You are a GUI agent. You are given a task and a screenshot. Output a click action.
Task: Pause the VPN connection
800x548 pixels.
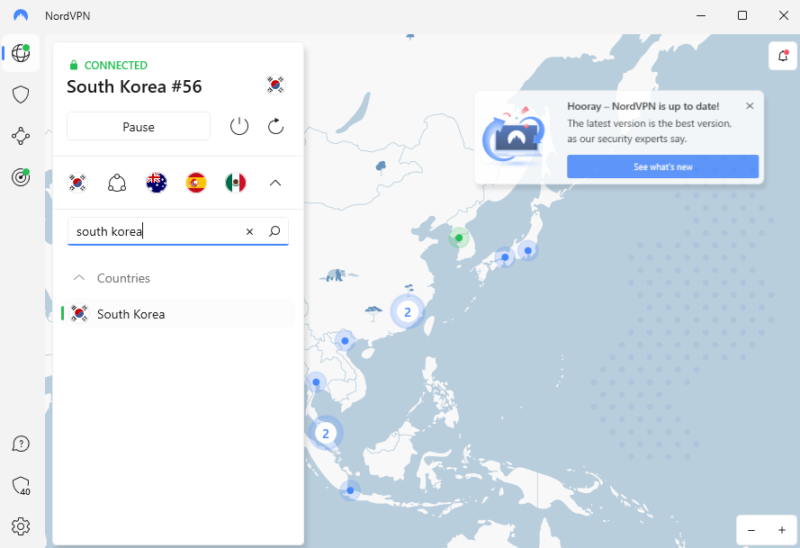pos(138,127)
